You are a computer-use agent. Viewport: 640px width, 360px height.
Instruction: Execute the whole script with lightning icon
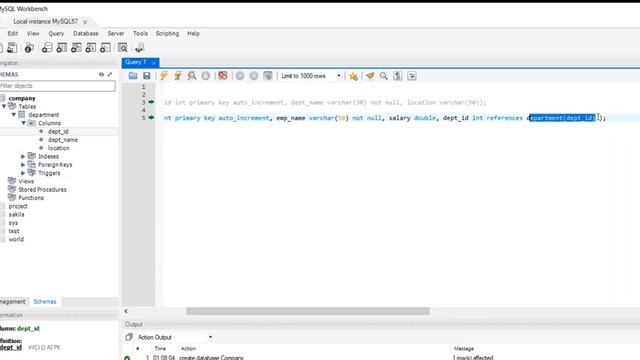coord(164,76)
